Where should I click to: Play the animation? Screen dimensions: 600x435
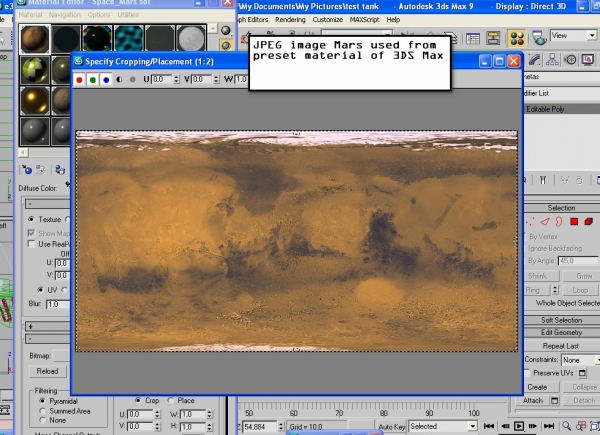[519, 426]
